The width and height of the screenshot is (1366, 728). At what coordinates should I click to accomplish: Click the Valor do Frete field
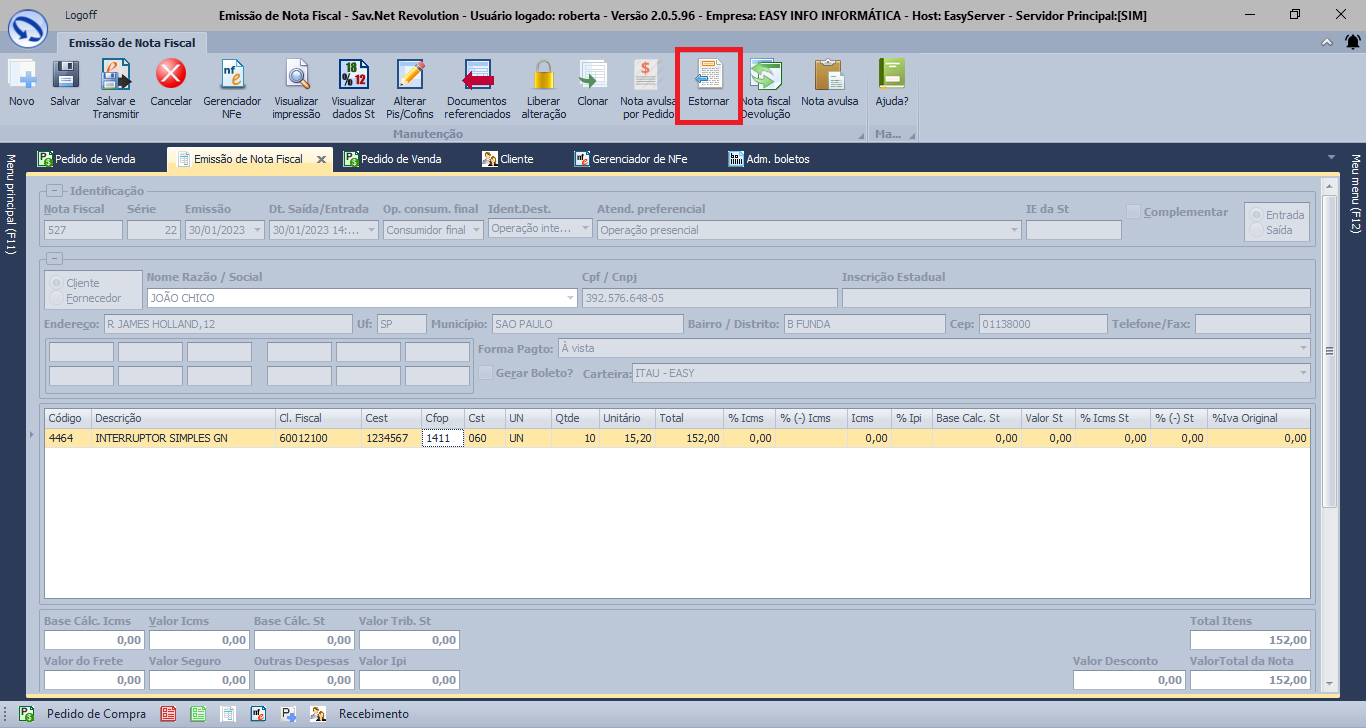(94, 680)
